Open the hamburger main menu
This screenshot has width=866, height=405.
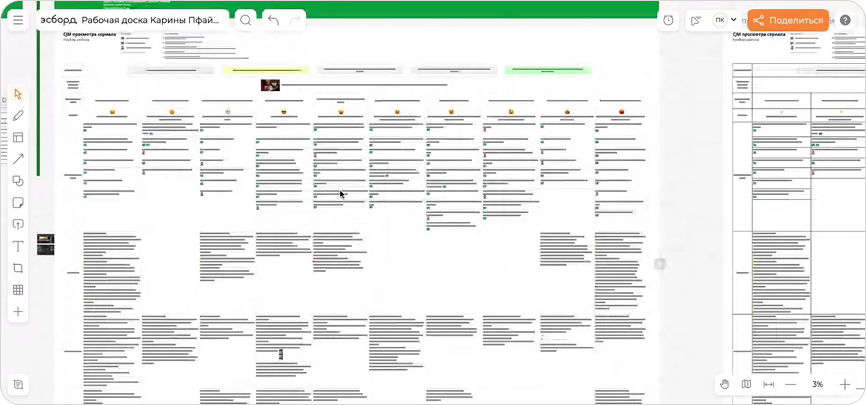[x=18, y=20]
